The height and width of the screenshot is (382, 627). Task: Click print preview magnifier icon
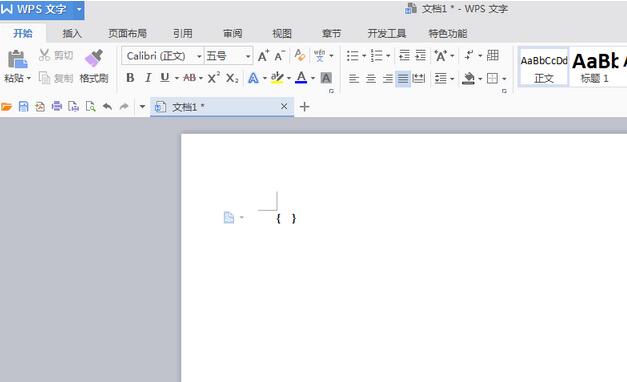point(91,107)
